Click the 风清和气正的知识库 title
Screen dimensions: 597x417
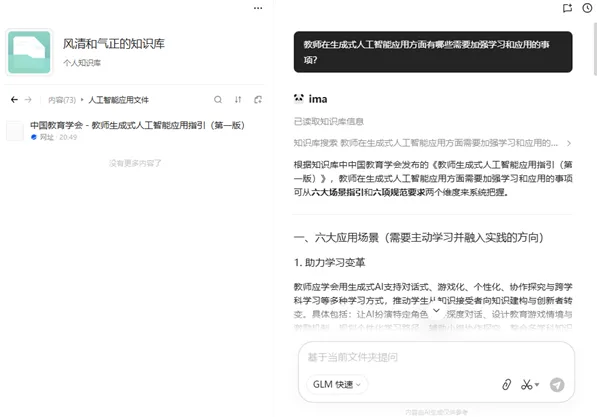click(113, 44)
